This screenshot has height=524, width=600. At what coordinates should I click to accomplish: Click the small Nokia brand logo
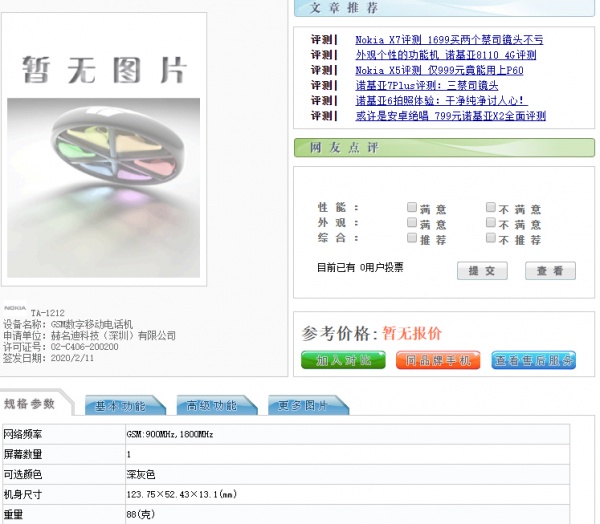point(15,308)
